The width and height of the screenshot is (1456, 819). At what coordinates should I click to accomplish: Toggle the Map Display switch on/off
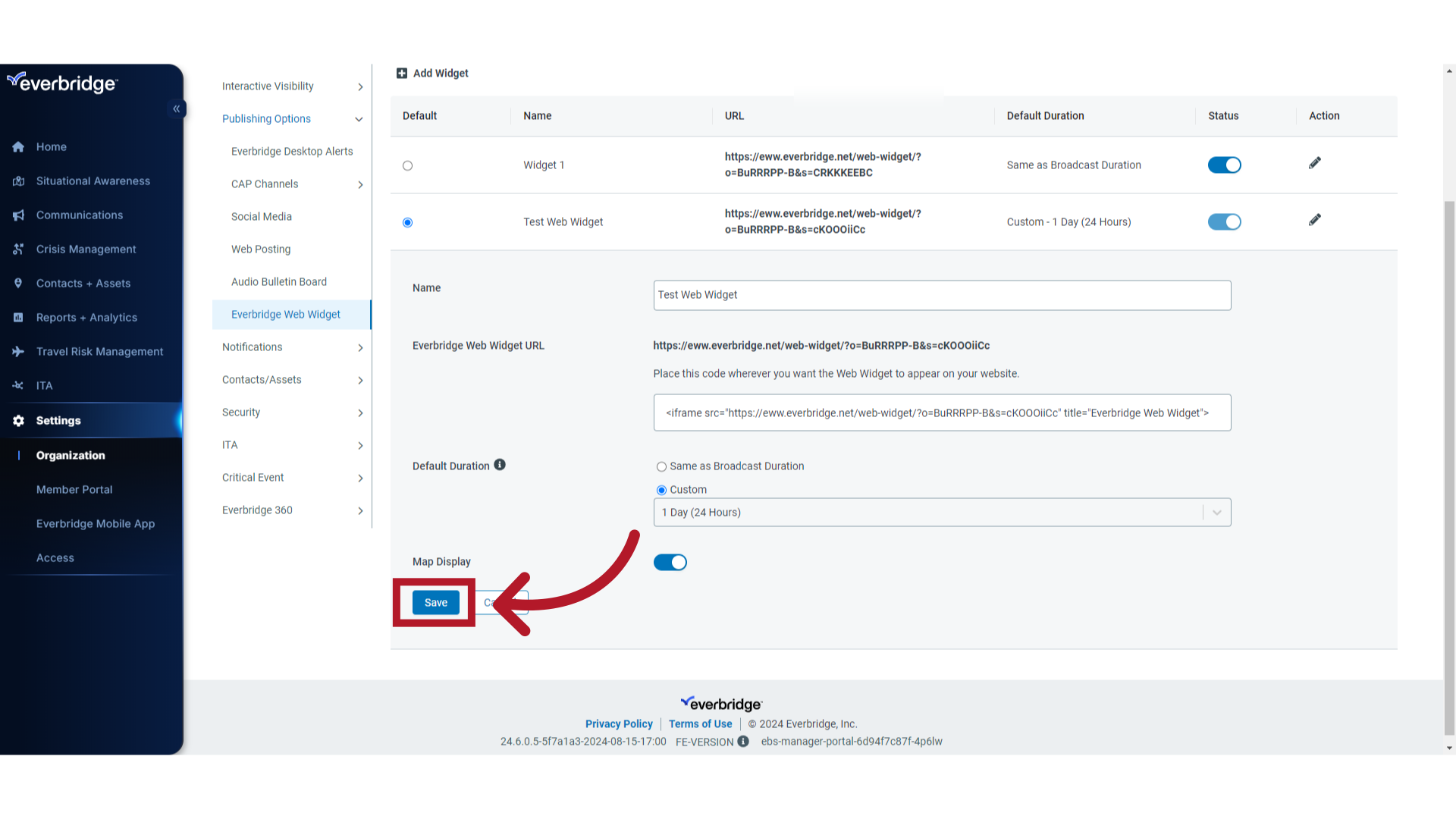[670, 561]
